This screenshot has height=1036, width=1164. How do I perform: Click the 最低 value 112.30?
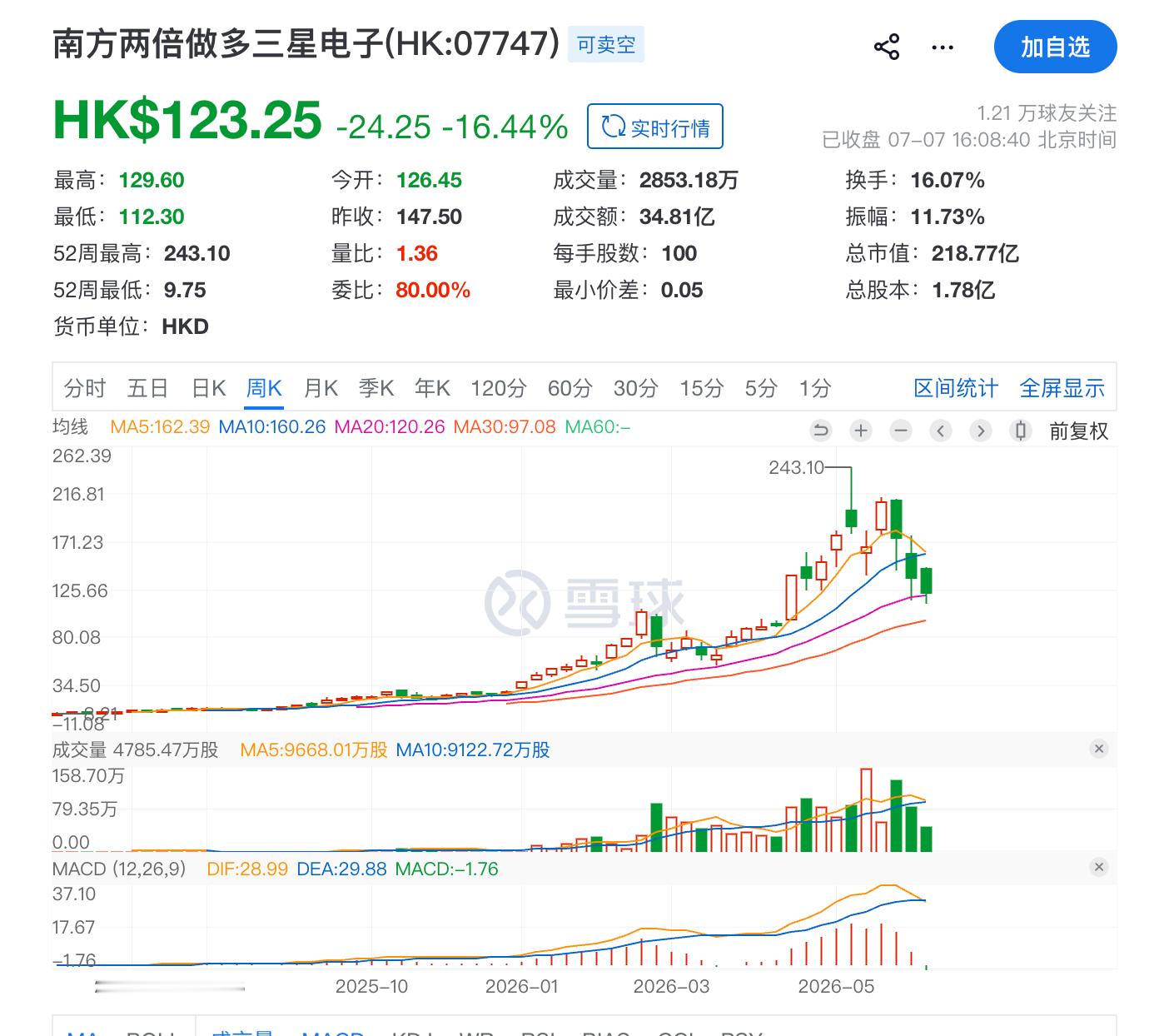click(152, 217)
